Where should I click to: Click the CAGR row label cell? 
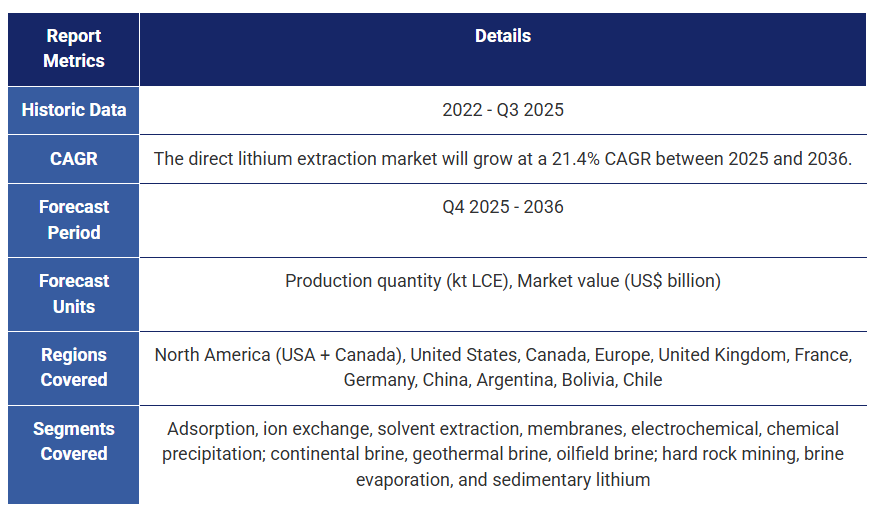(x=73, y=159)
